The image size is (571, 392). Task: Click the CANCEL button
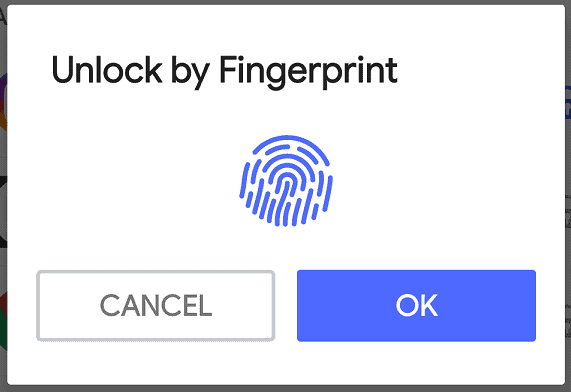155,306
